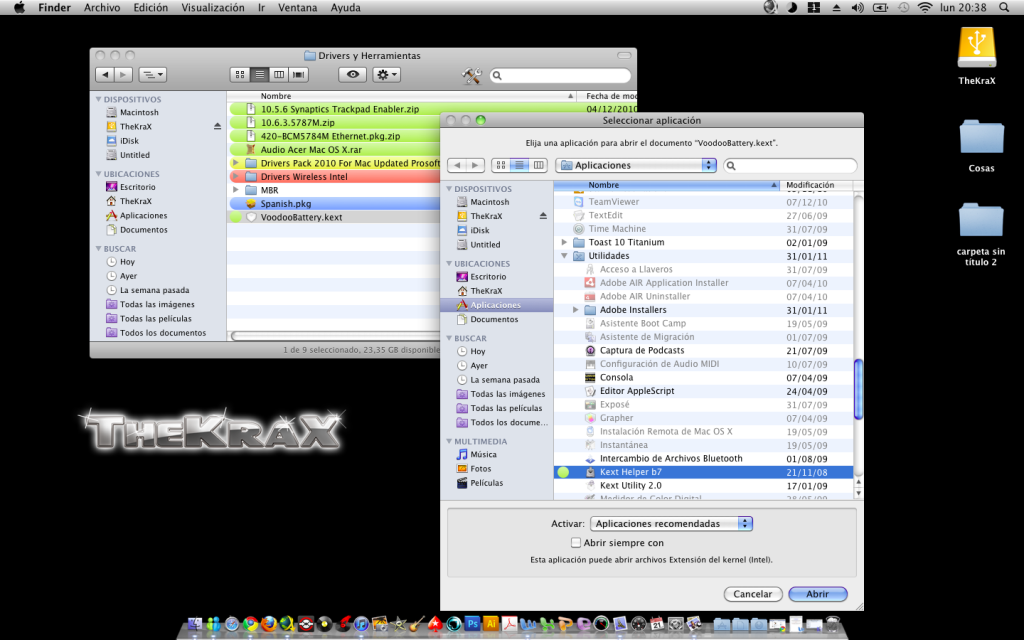Open Spotlight search in menu bar
The image size is (1024, 640).
[1004, 8]
